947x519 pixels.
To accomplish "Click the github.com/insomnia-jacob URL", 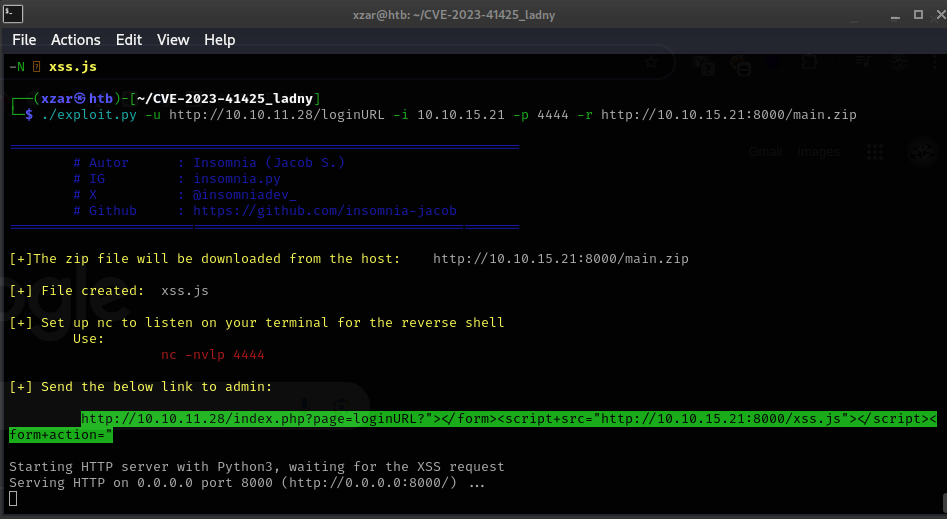I will pos(325,211).
